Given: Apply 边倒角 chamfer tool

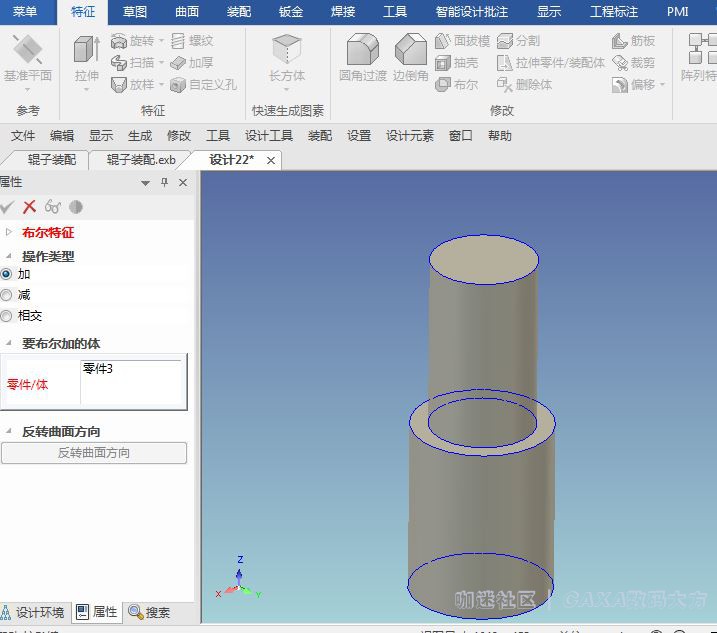Looking at the screenshot, I should pyautogui.click(x=411, y=58).
